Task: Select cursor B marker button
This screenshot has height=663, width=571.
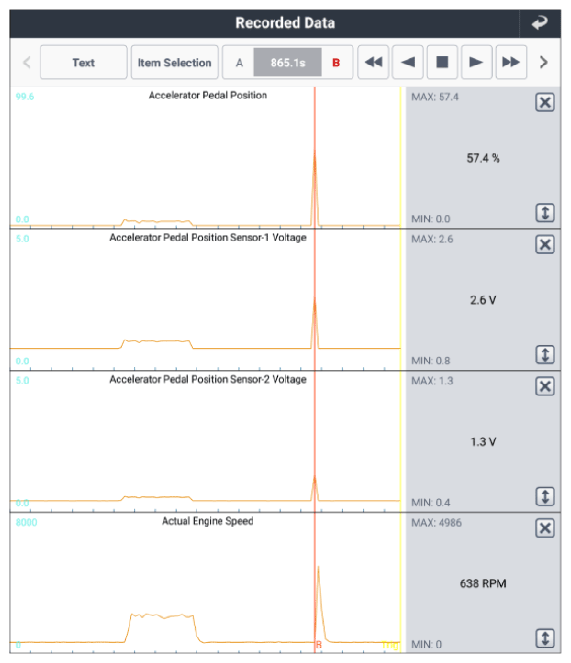Action: [x=336, y=63]
